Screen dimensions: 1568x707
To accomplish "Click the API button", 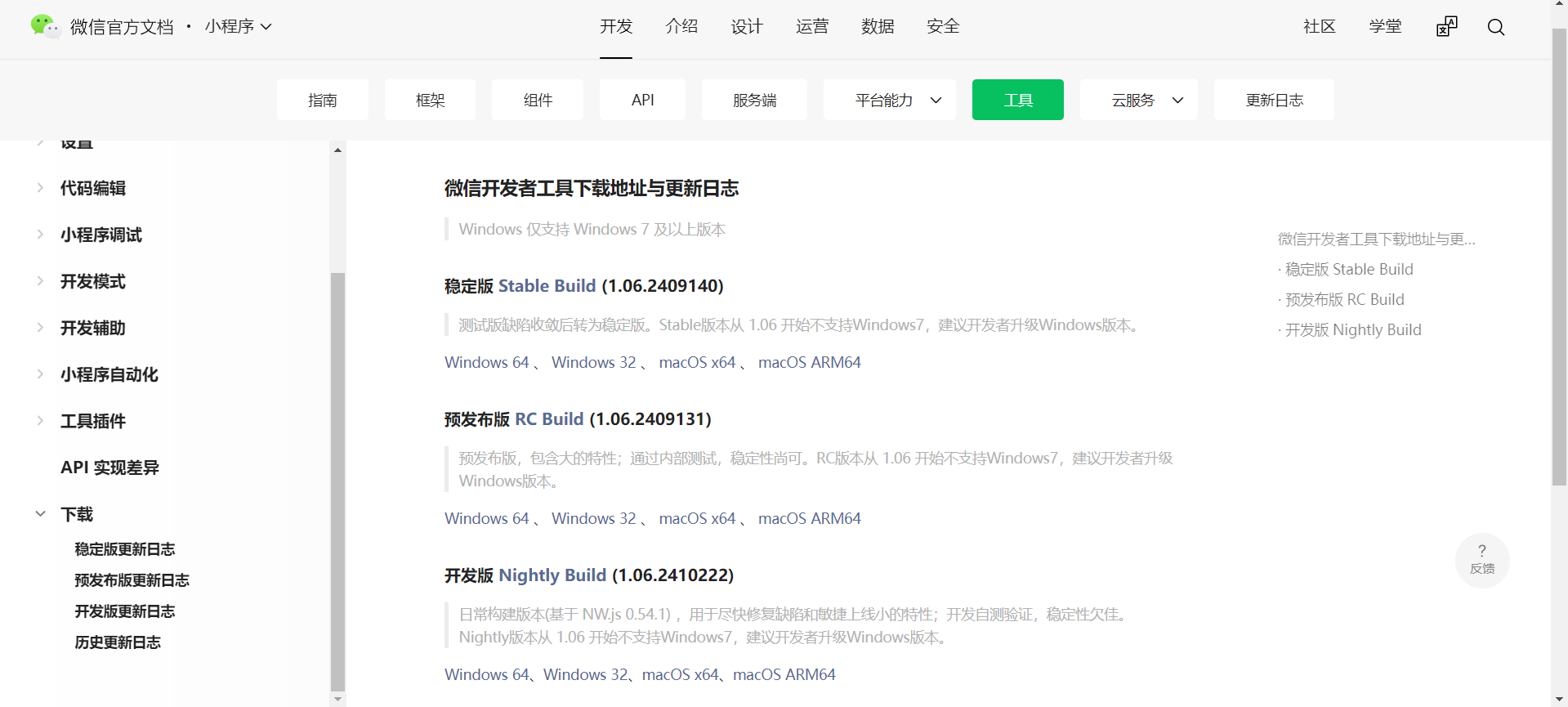I will click(x=643, y=100).
